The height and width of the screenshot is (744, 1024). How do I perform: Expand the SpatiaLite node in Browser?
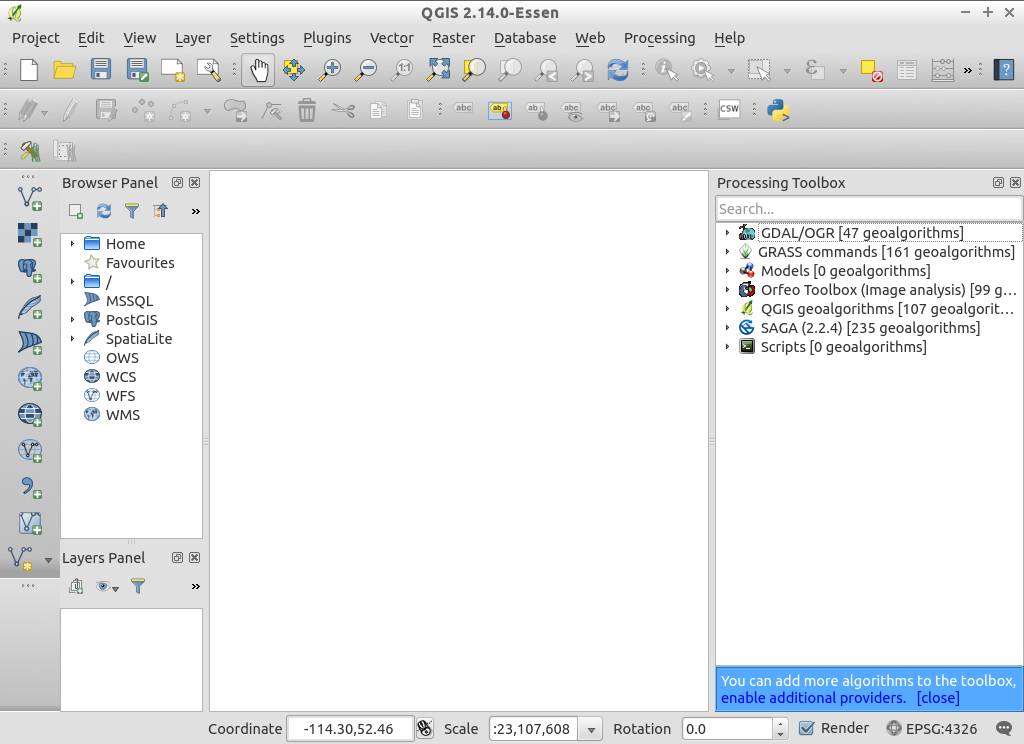tap(72, 338)
